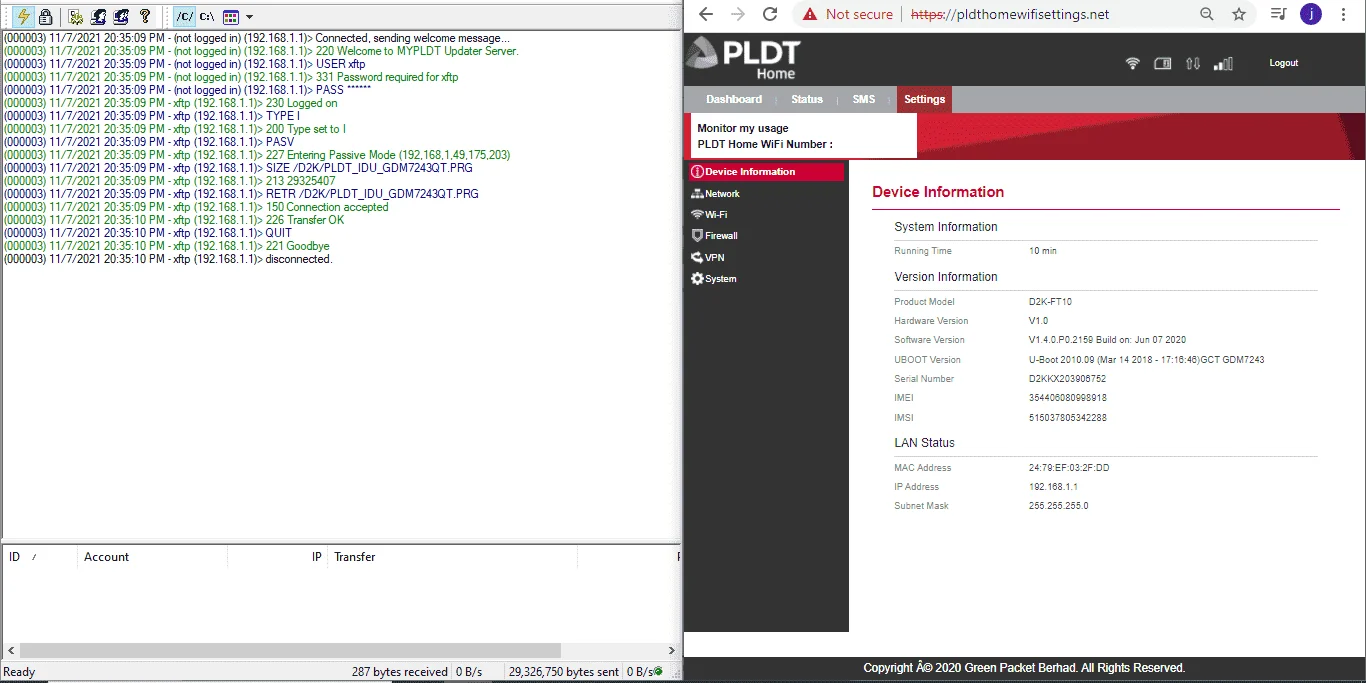
Task: Click the Serial Number value D2KKX203908752
Action: click(1067, 379)
